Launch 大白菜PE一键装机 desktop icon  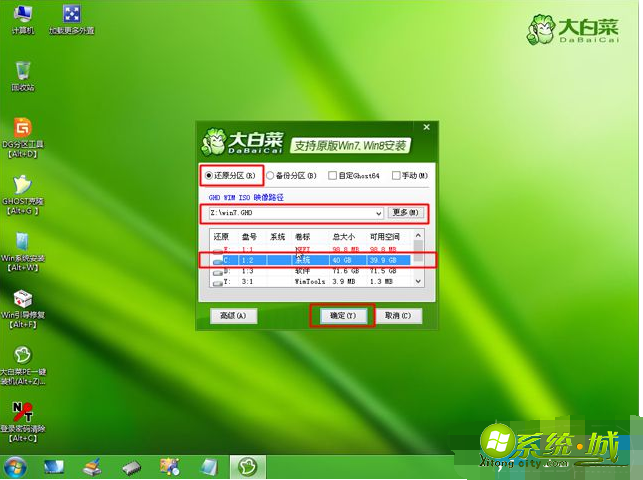point(23,366)
